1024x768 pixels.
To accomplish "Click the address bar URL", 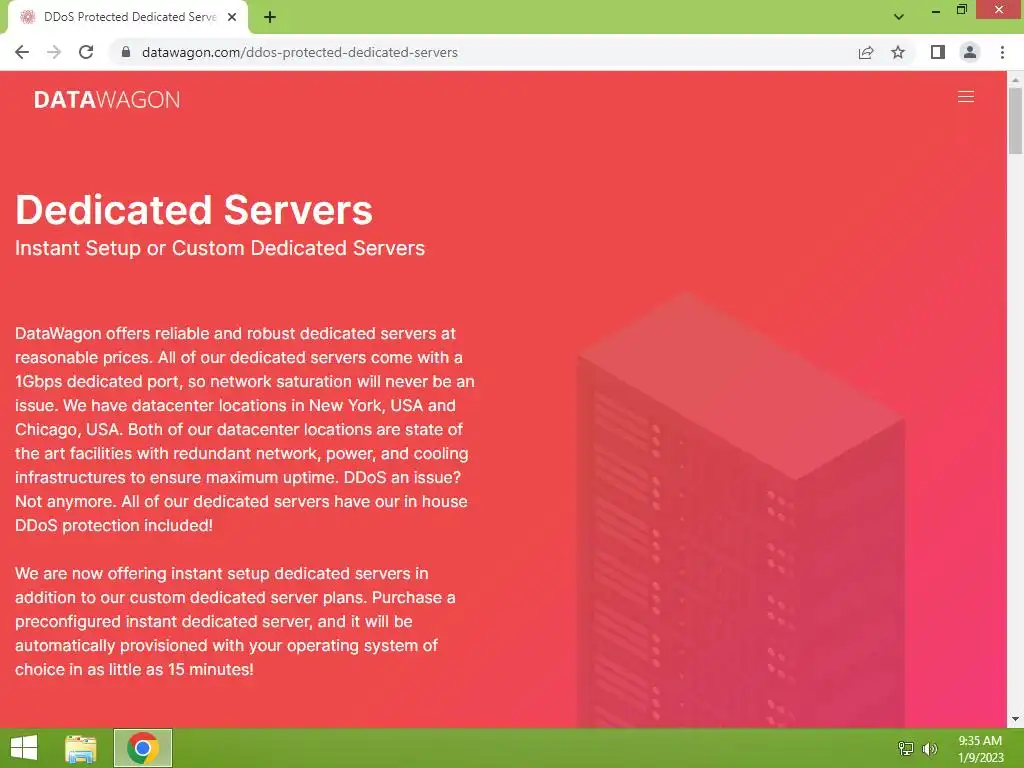I will pos(300,52).
